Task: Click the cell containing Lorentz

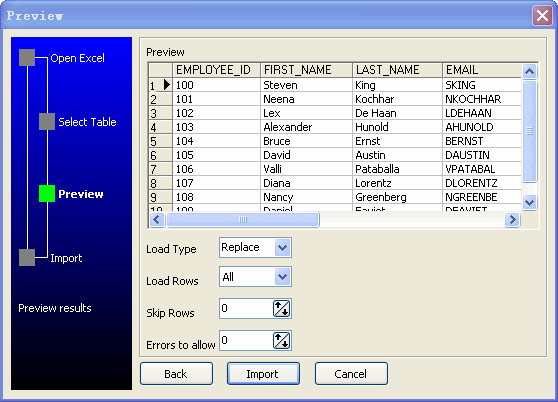Action: pos(398,183)
